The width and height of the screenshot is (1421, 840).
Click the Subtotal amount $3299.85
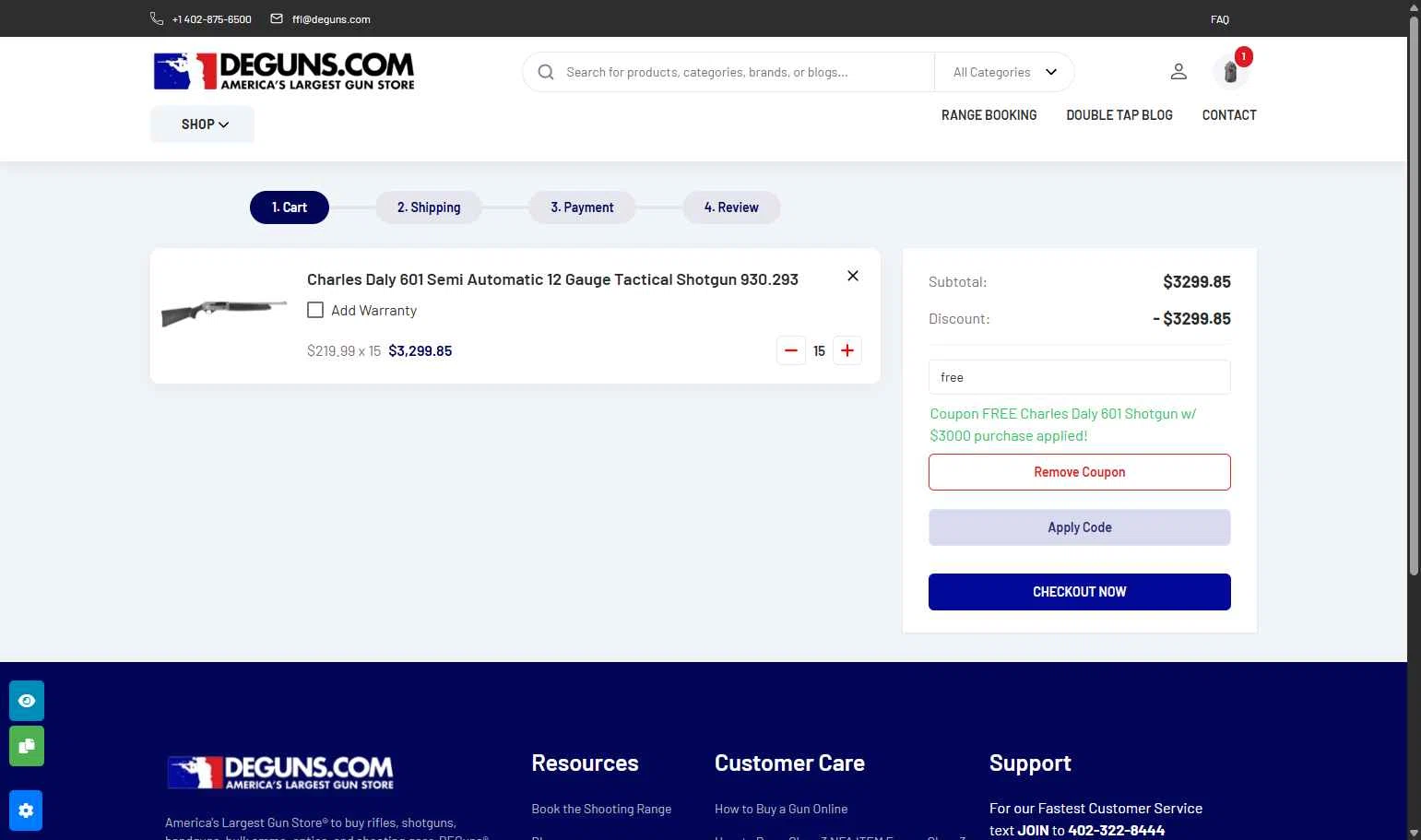click(1197, 282)
